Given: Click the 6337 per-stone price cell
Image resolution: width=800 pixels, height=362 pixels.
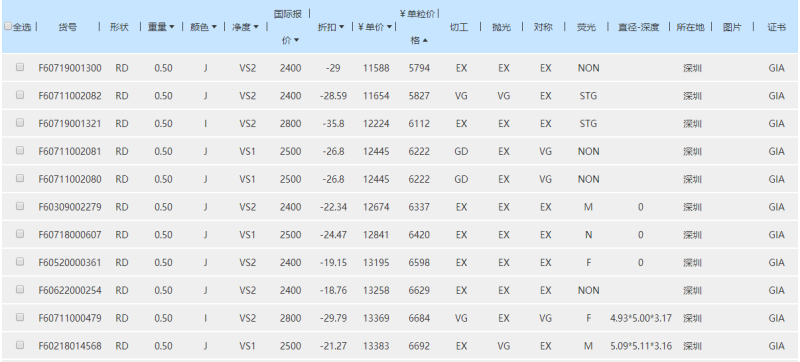Looking at the screenshot, I should 419,207.
